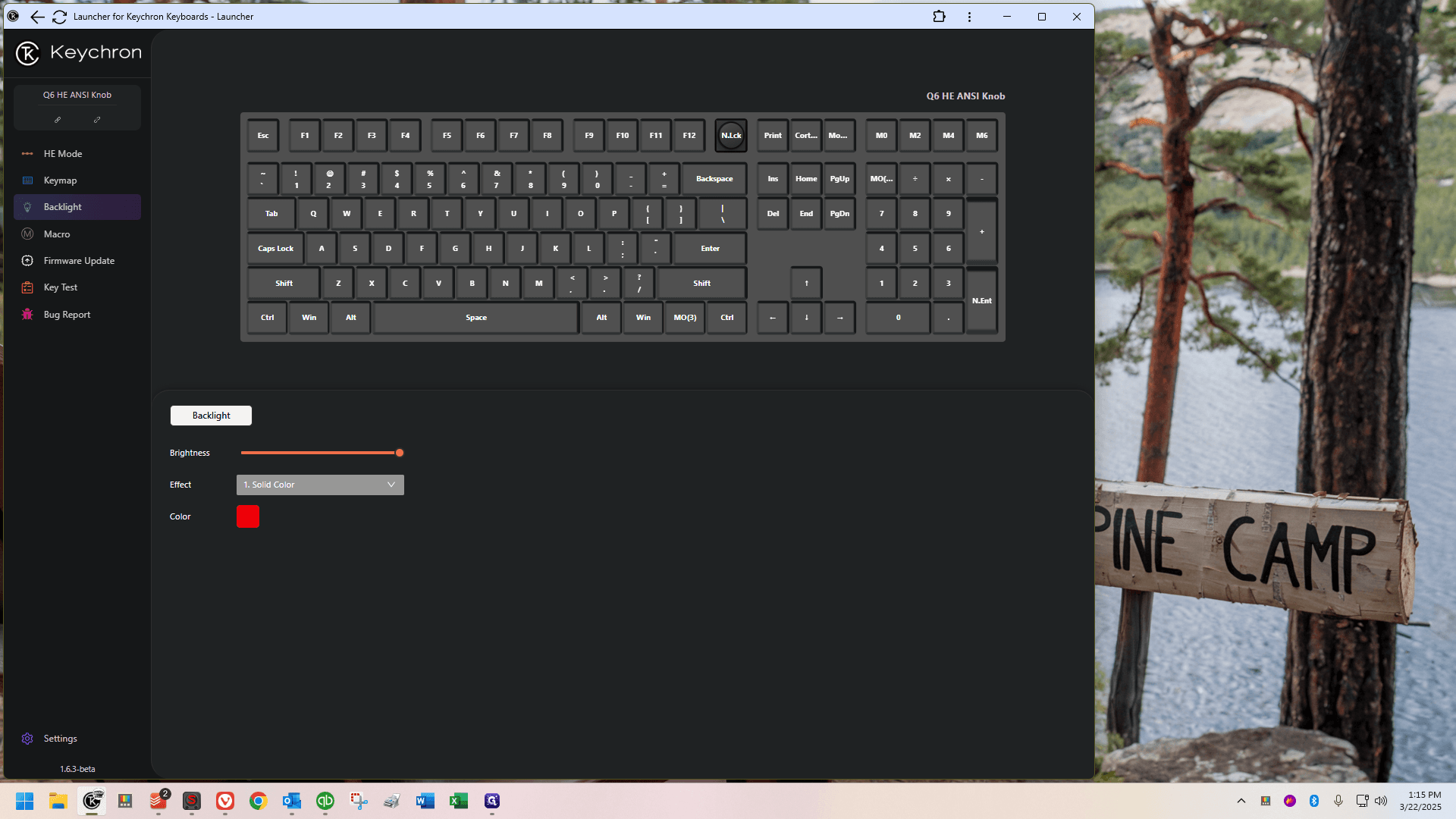Image resolution: width=1456 pixels, height=819 pixels.
Task: Adjust the Brightness slider
Action: [x=322, y=453]
